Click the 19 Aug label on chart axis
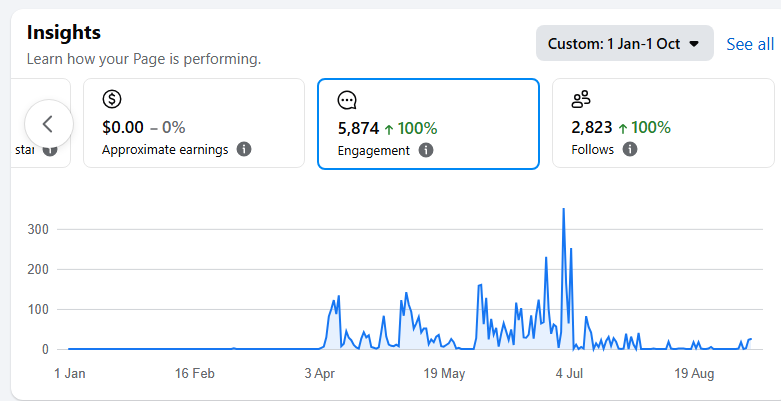781x401 pixels. point(694,374)
